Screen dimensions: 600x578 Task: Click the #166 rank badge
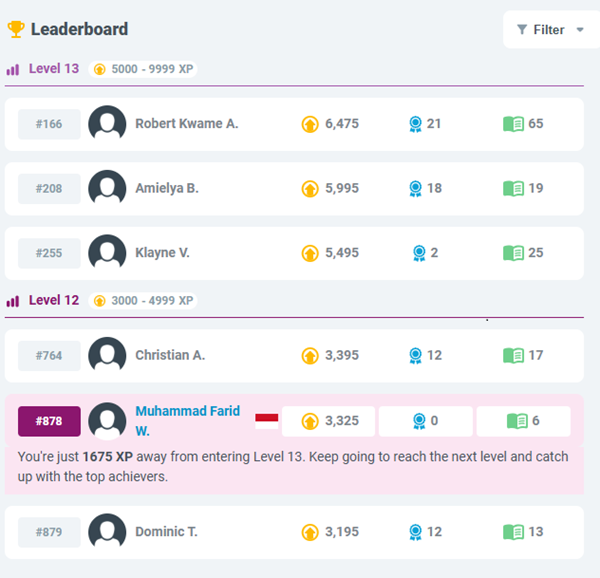49,124
